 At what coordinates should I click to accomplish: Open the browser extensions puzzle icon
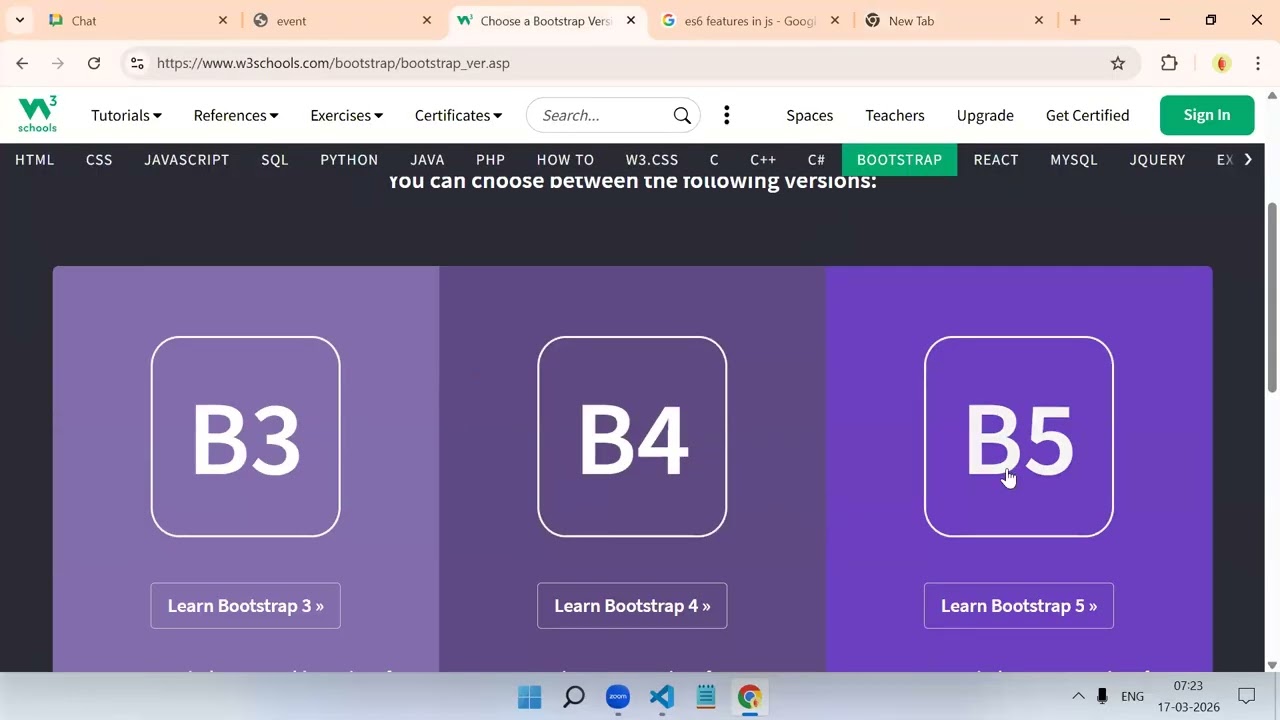(1169, 63)
